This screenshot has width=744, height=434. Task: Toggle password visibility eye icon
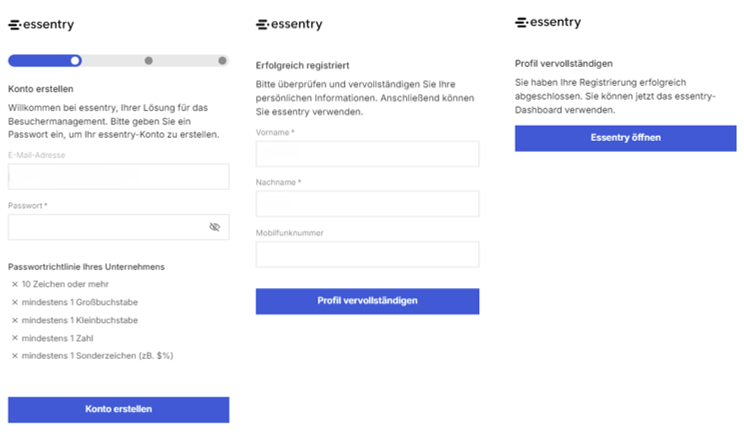(x=214, y=227)
